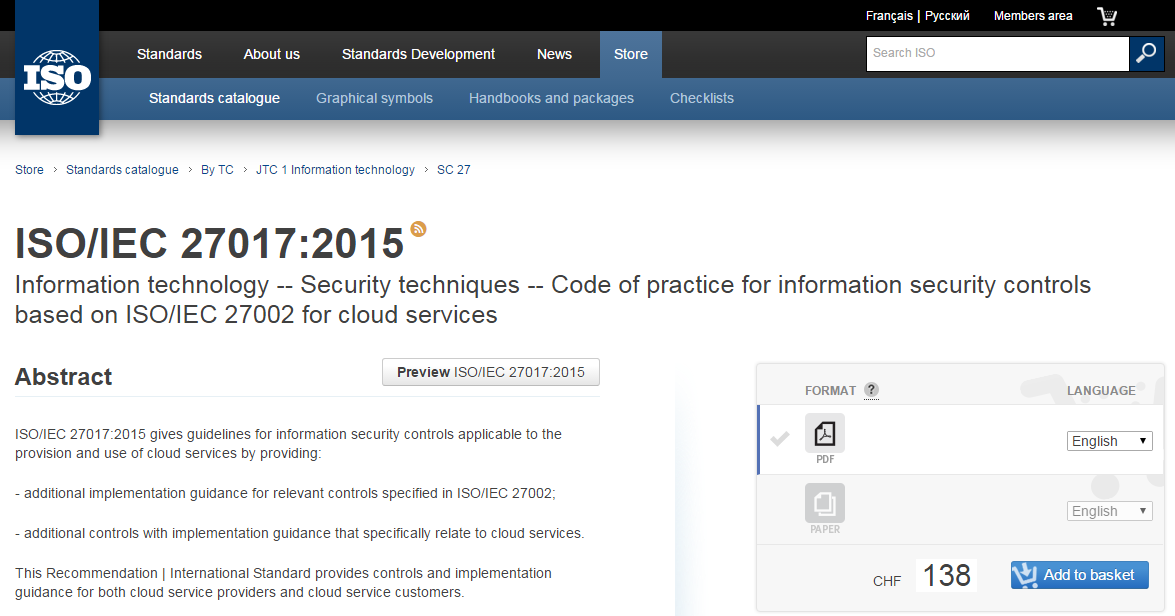1175x616 pixels.
Task: Click the basket icon on Add to basket
Action: click(1025, 575)
